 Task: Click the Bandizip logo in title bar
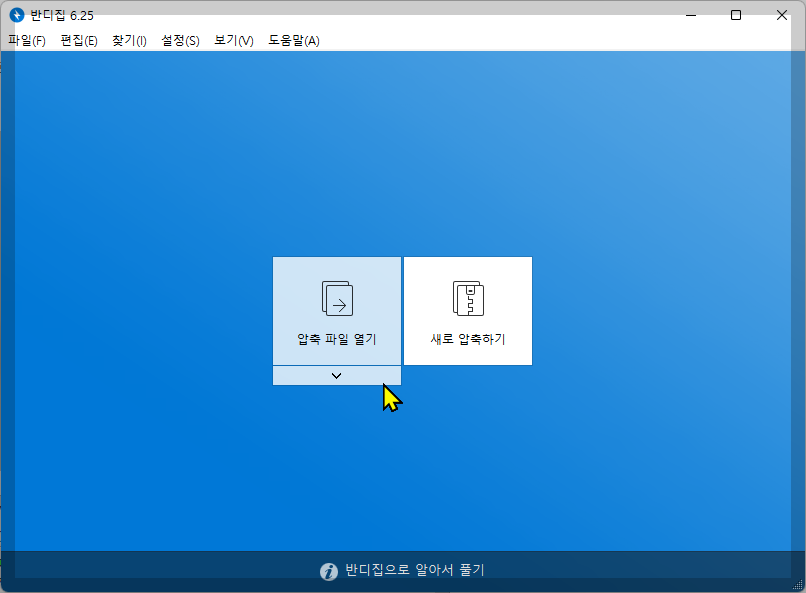[x=16, y=15]
